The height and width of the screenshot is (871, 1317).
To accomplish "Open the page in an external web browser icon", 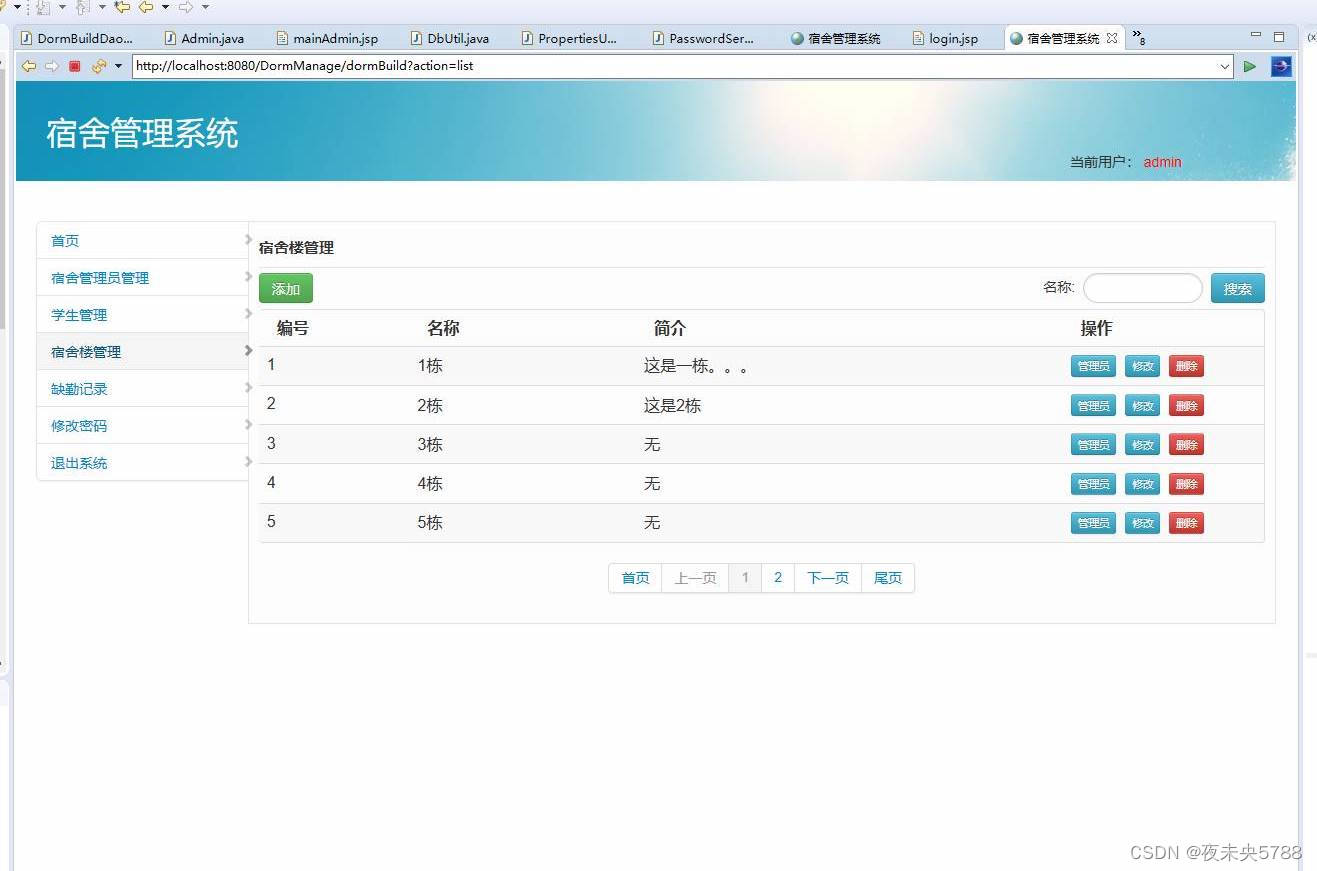I will tap(1282, 66).
